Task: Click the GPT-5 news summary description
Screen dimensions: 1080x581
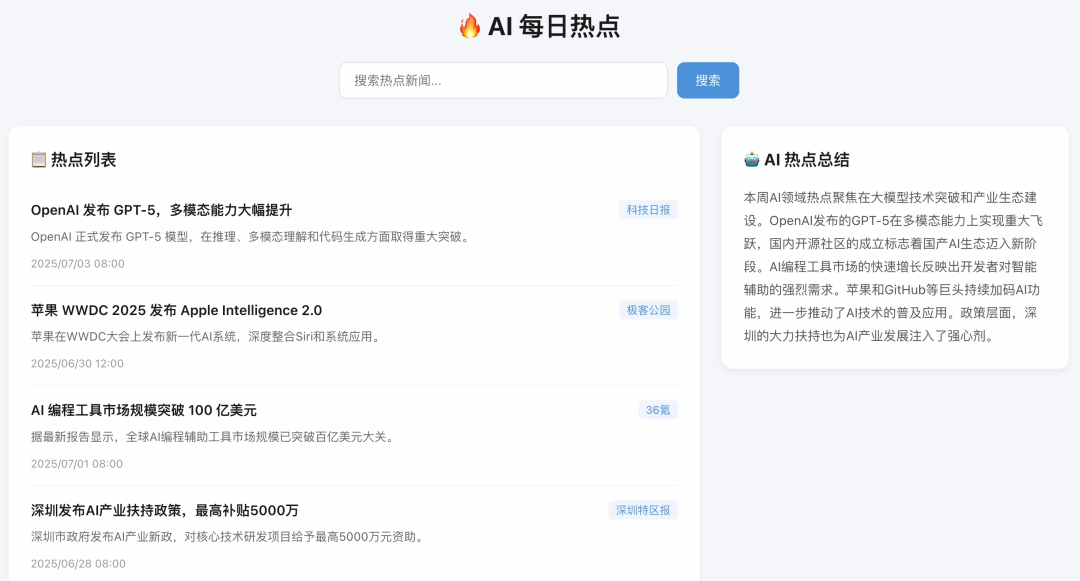Action: pyautogui.click(x=251, y=237)
